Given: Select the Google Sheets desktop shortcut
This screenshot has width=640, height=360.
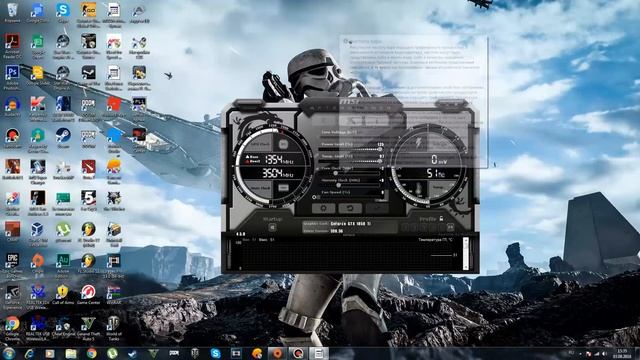Looking at the screenshot, I should 38,46.
